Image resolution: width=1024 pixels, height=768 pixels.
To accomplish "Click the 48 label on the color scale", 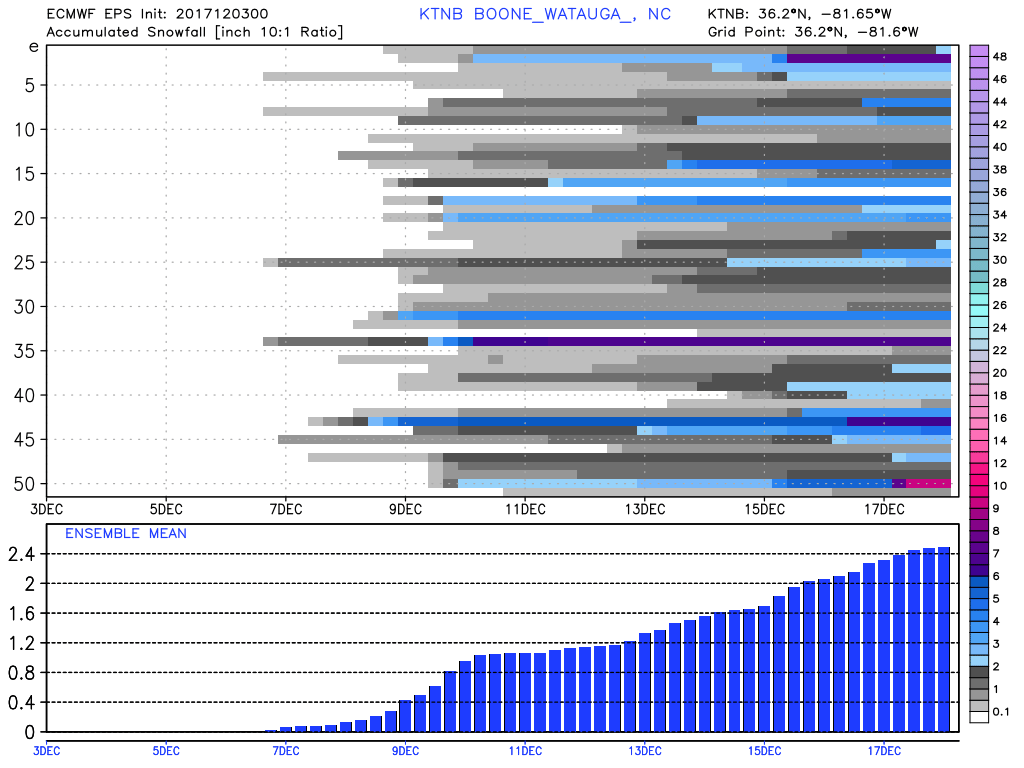I will point(999,56).
